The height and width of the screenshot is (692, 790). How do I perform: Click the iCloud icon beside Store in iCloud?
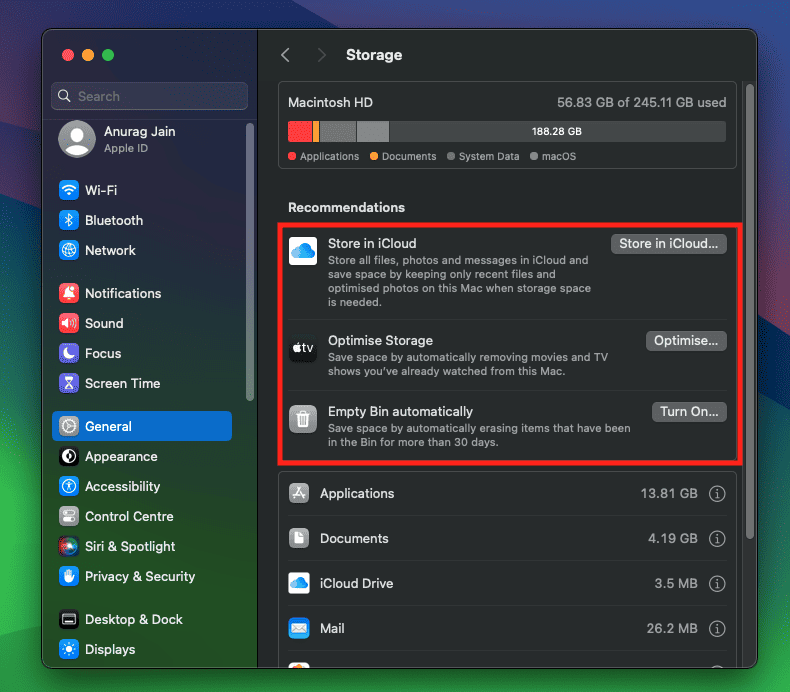coord(303,251)
